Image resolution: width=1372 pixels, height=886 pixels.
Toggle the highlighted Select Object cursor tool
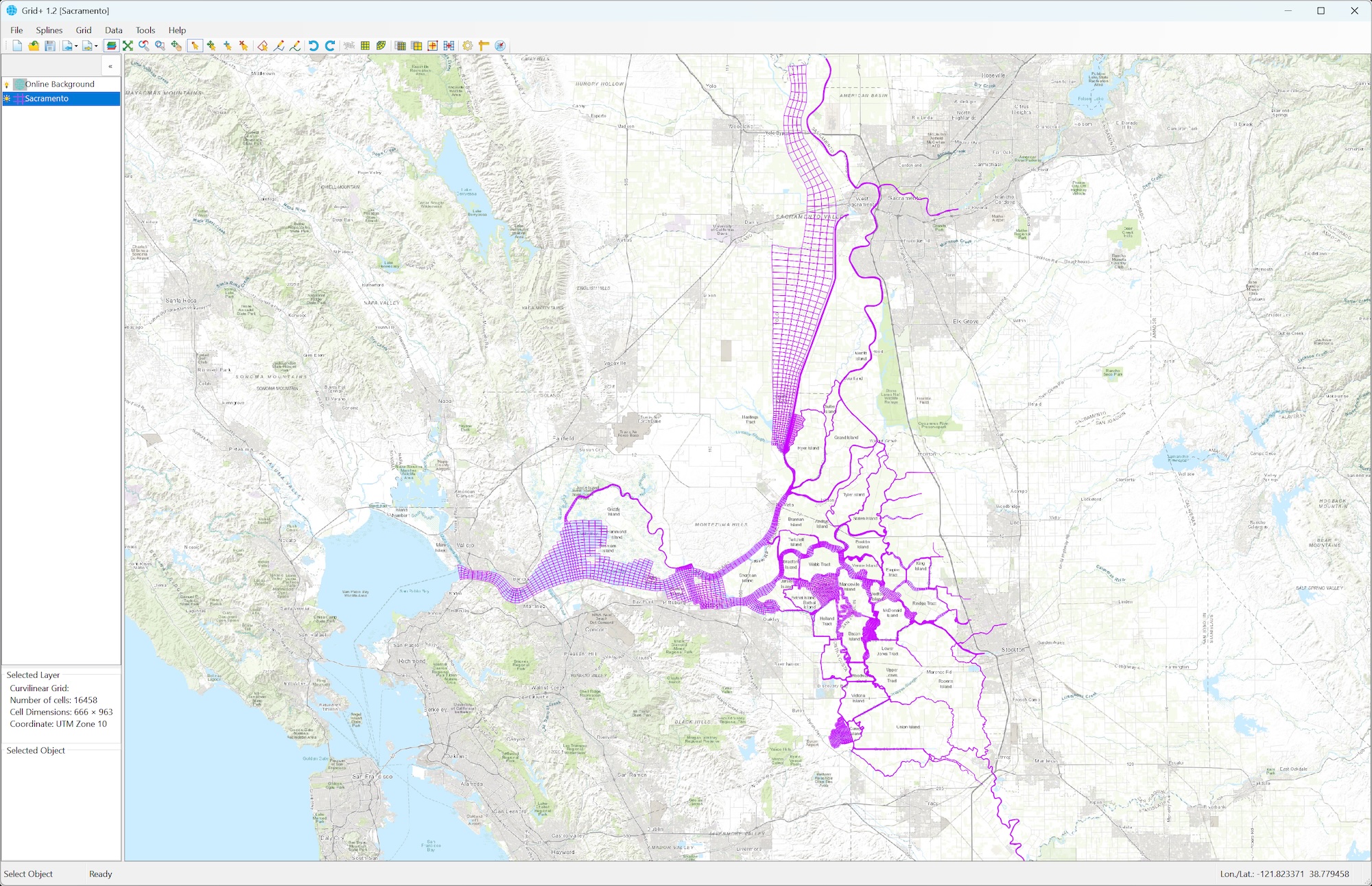coord(195,46)
